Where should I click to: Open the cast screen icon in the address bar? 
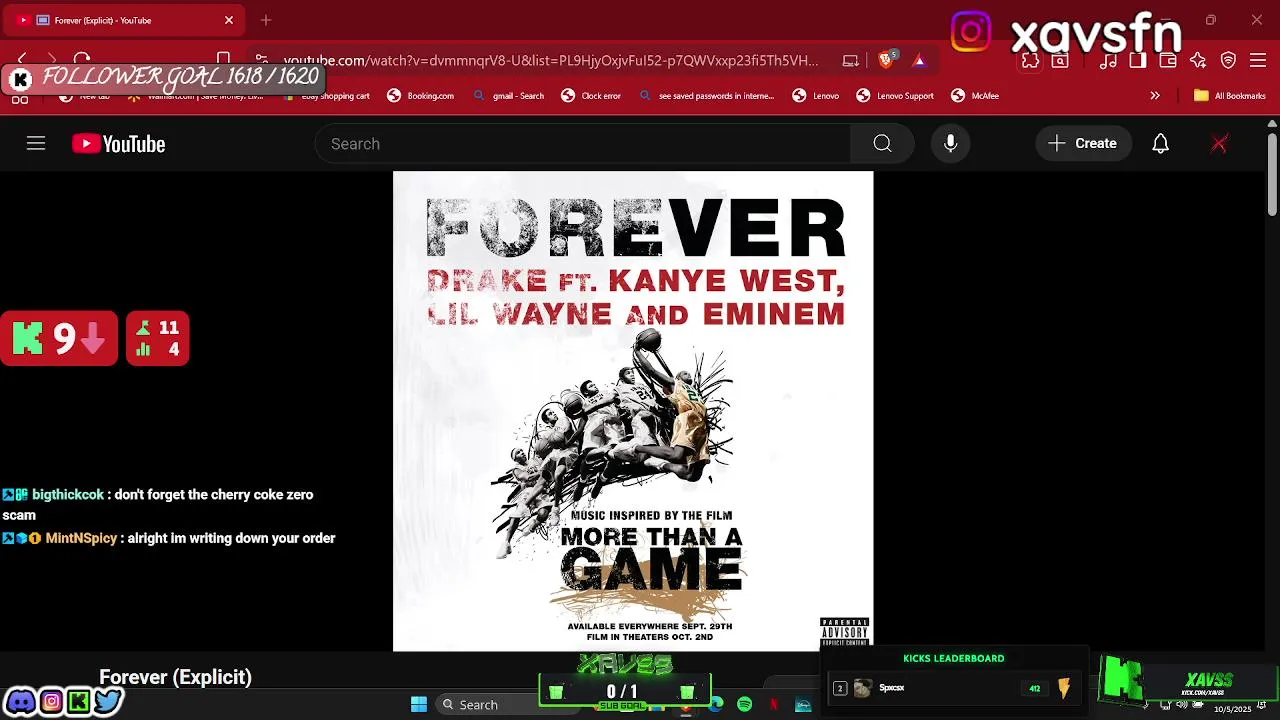pos(850,60)
